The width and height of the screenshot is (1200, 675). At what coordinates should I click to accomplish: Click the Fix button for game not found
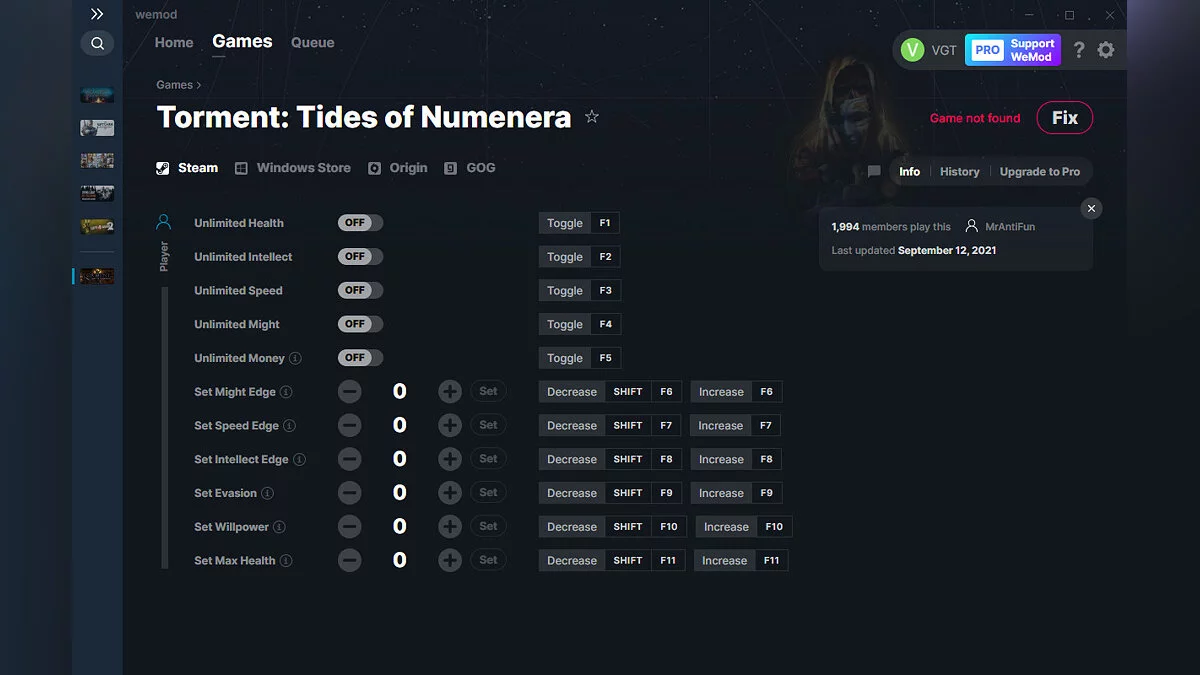point(1064,117)
